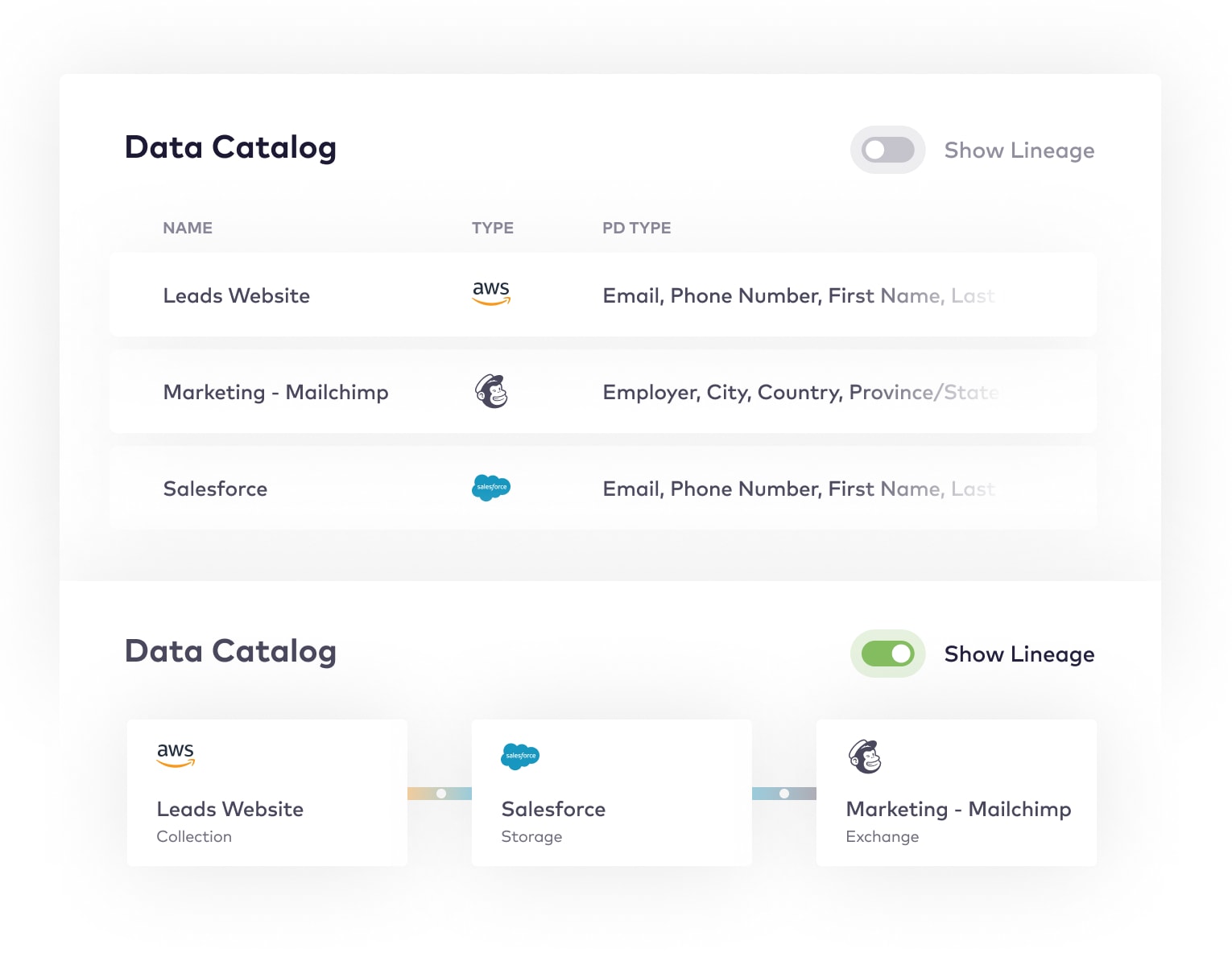Click the Storage label under Salesforce
1232x961 pixels.
(x=531, y=837)
